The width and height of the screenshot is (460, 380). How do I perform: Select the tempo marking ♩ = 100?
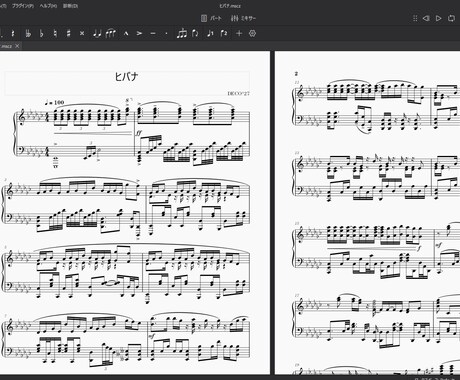[x=55, y=102]
